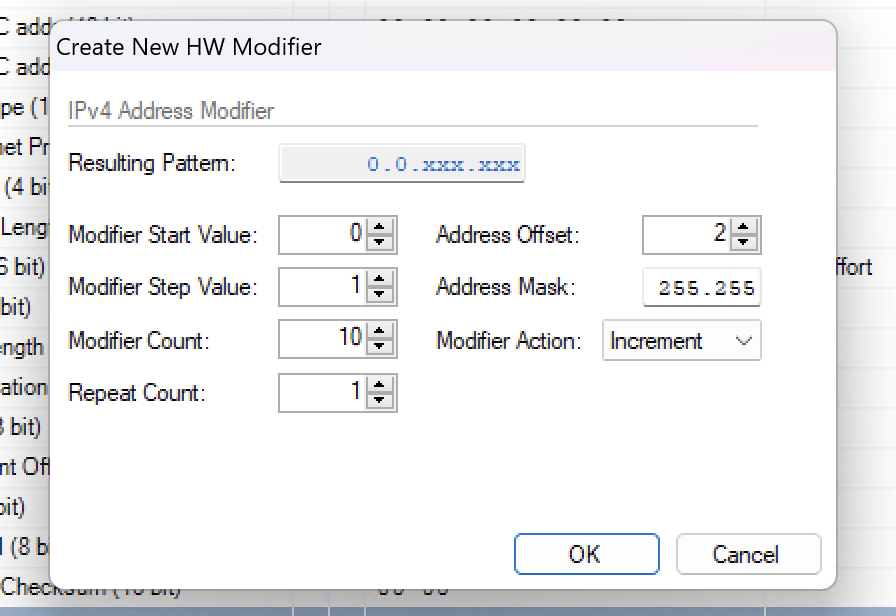Click the Modifier Step Value text box
This screenshot has width=896, height=616.
point(322,287)
